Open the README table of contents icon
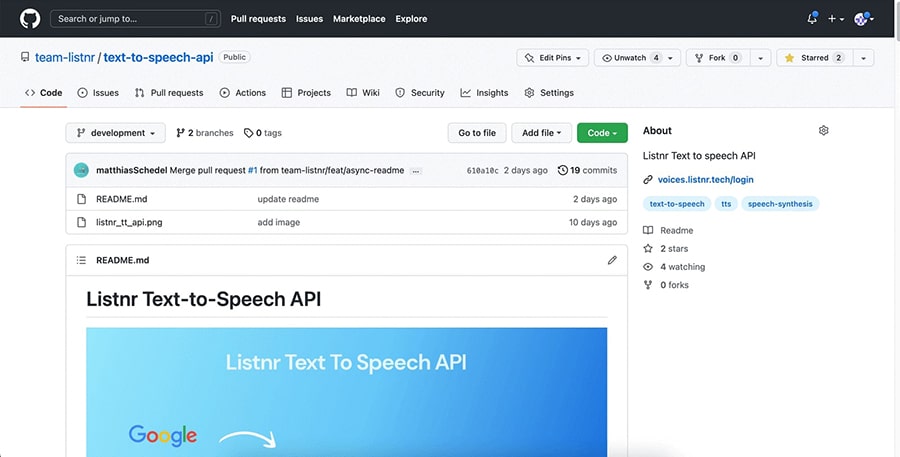The height and width of the screenshot is (457, 900). pyautogui.click(x=82, y=260)
